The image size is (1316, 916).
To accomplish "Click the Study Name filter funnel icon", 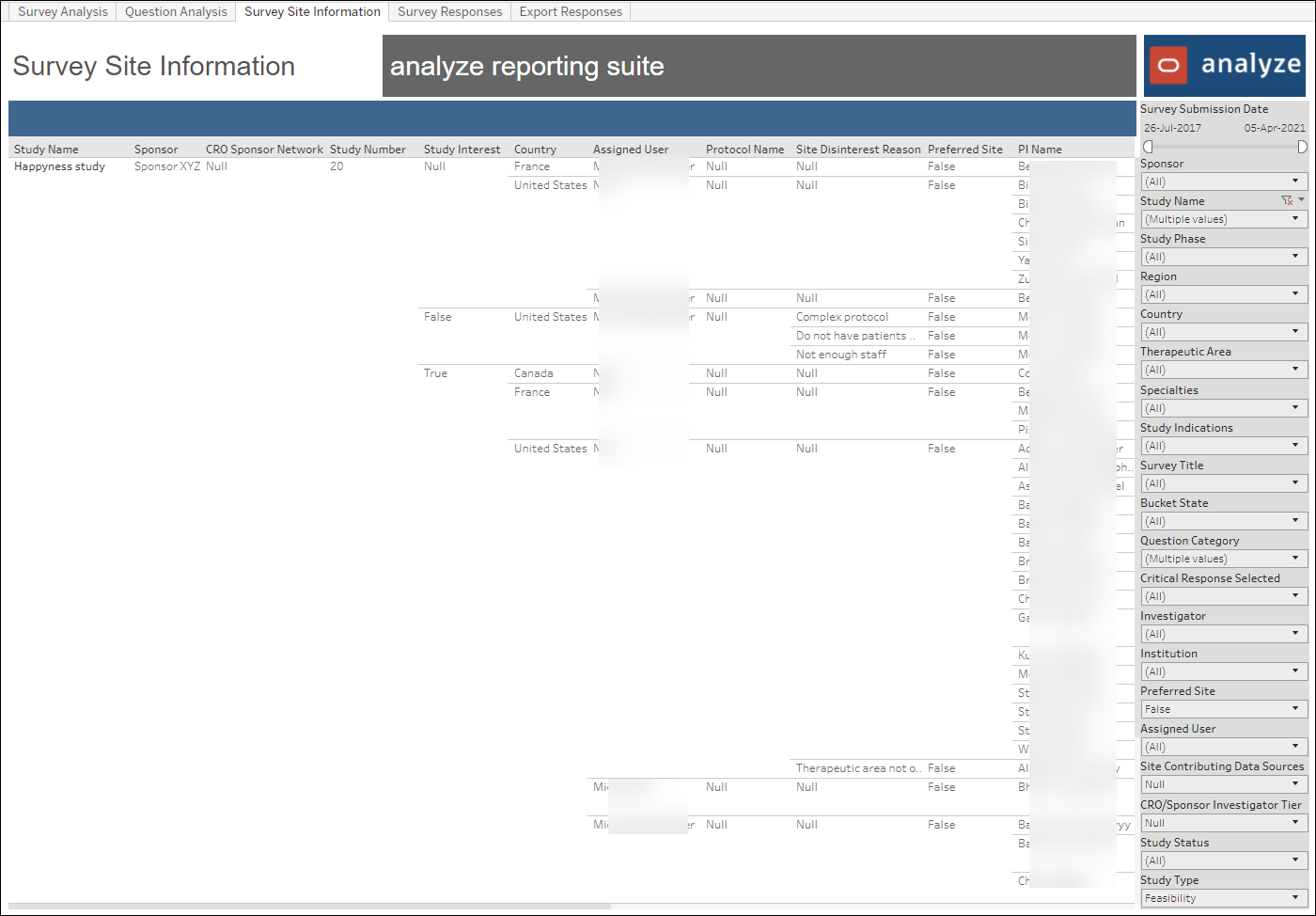I will click(1287, 200).
